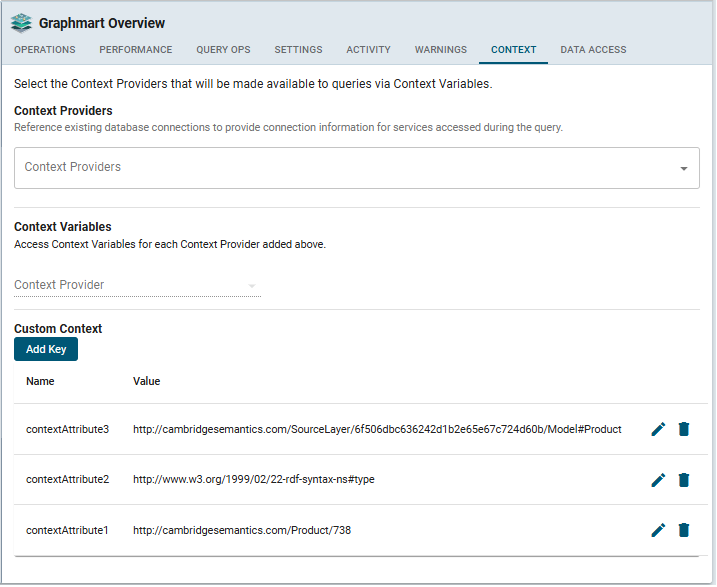Viewport: 717px width, 587px height.
Task: Open the Performance tab
Action: [x=136, y=50]
